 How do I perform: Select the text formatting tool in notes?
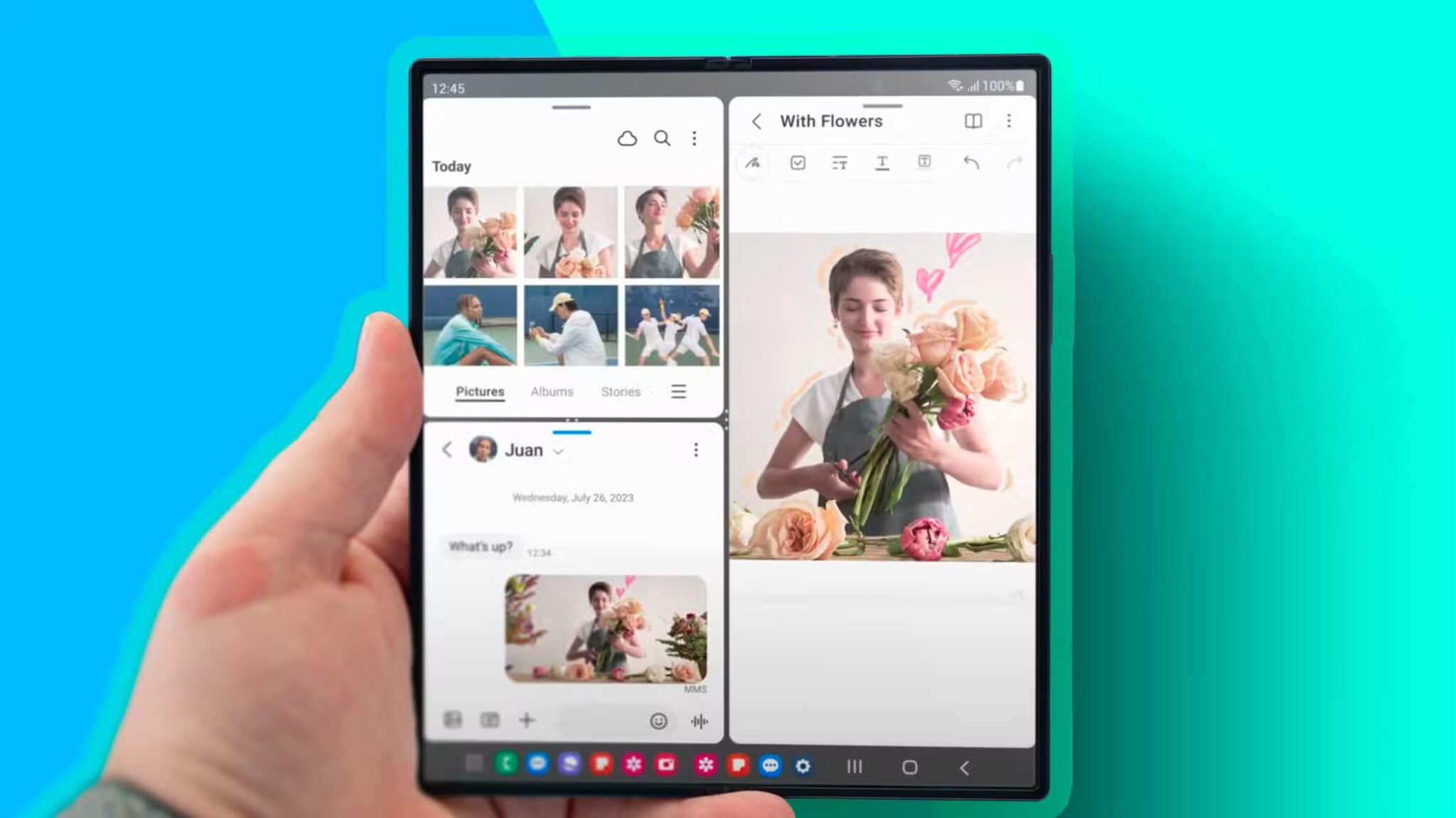click(881, 162)
